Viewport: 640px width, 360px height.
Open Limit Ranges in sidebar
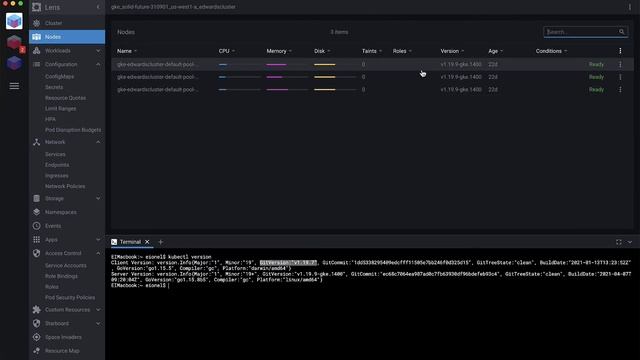[x=60, y=109]
